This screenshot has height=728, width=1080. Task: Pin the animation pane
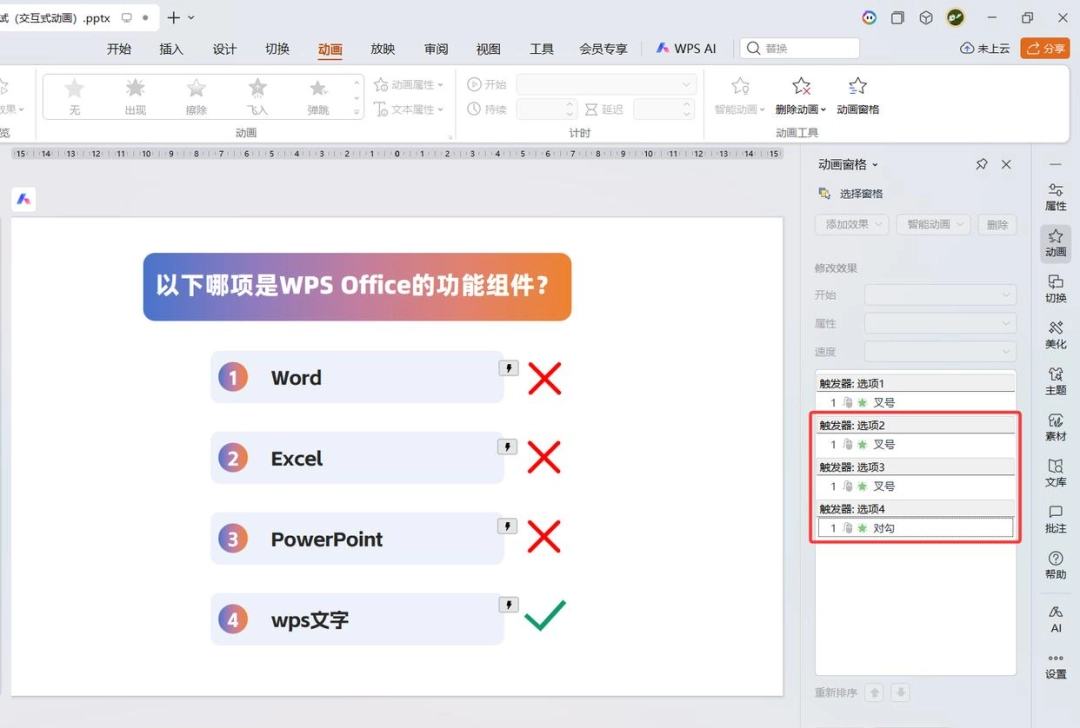tap(982, 164)
